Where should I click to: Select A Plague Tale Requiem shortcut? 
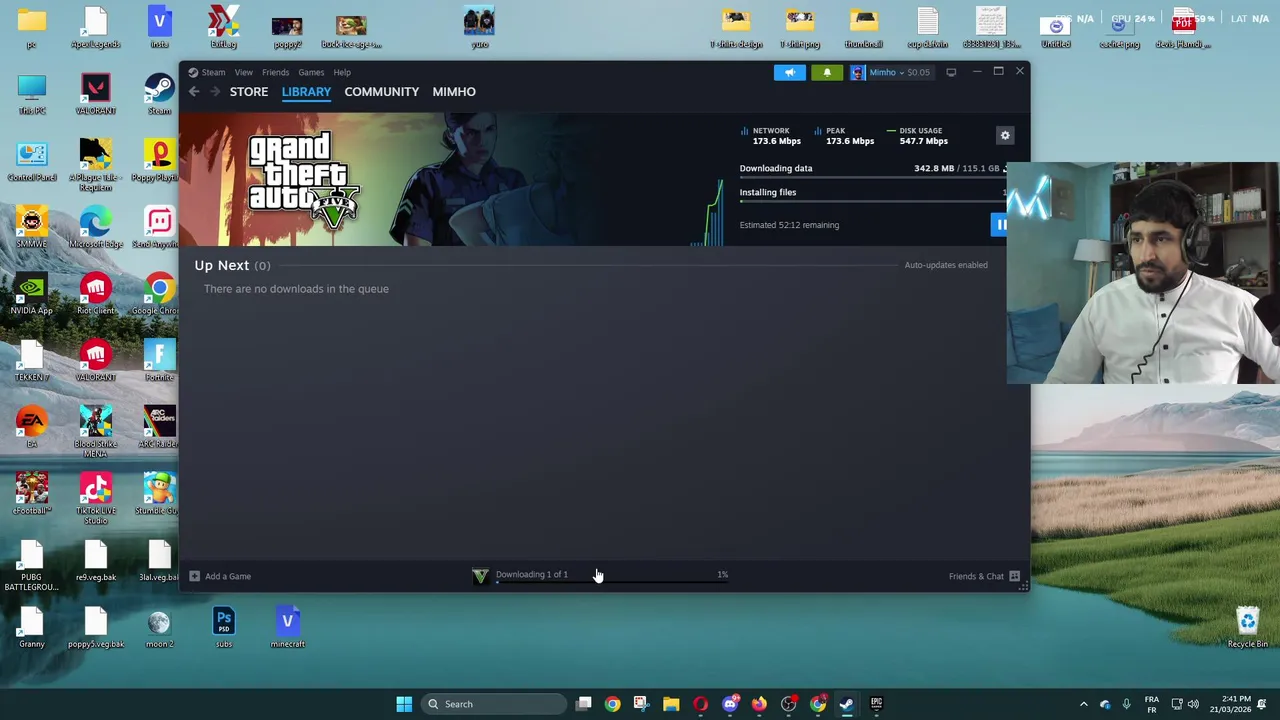click(x=95, y=165)
